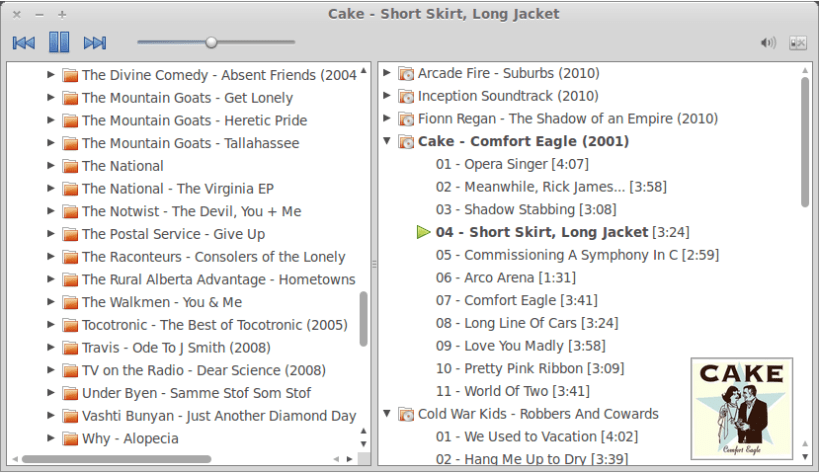Expand The Mountain Goats - Get Lonely folder
The image size is (819, 474).
coord(51,97)
